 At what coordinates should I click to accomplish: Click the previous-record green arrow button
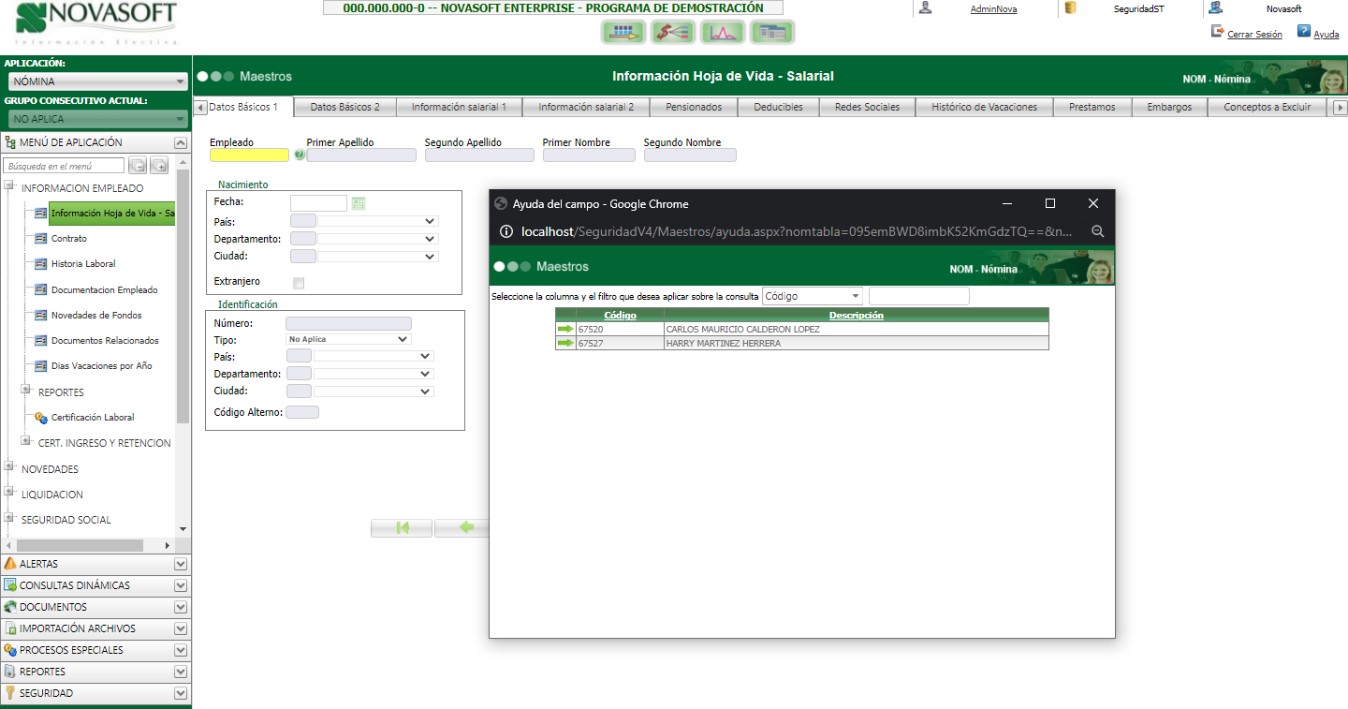[x=462, y=528]
